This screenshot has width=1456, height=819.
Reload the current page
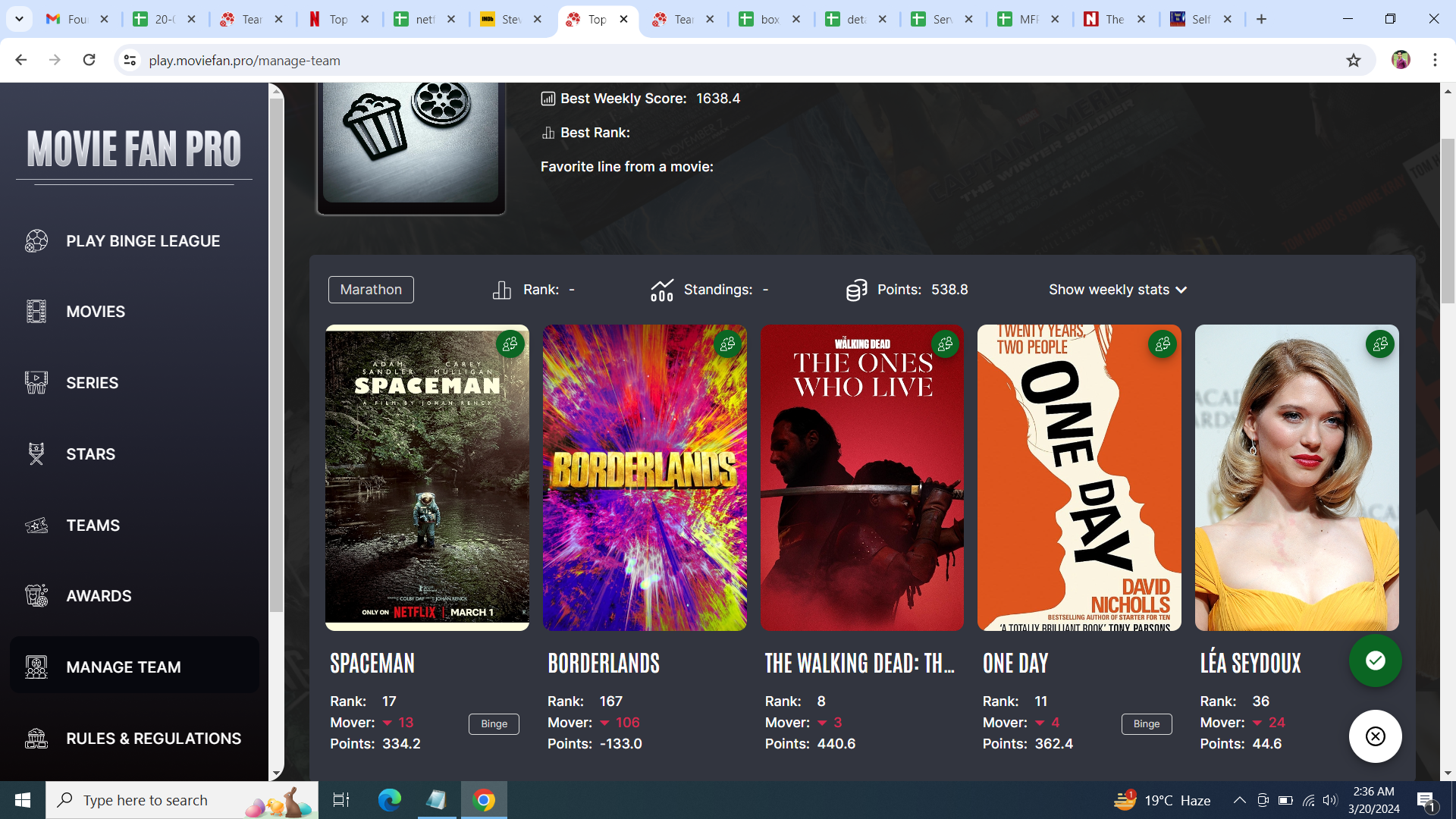click(89, 60)
